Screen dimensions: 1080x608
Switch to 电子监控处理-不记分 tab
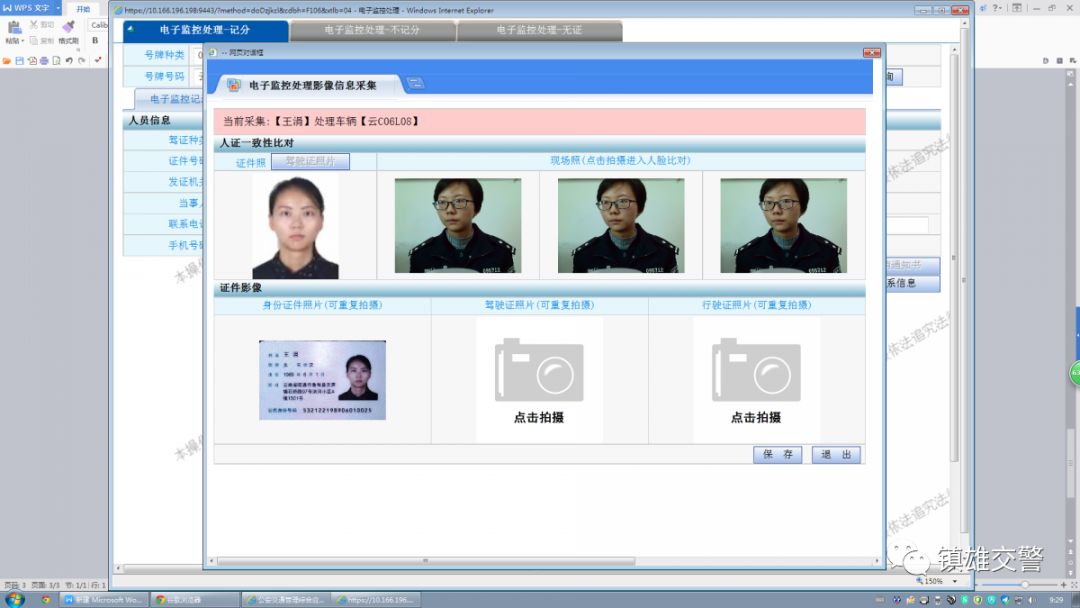[372, 30]
